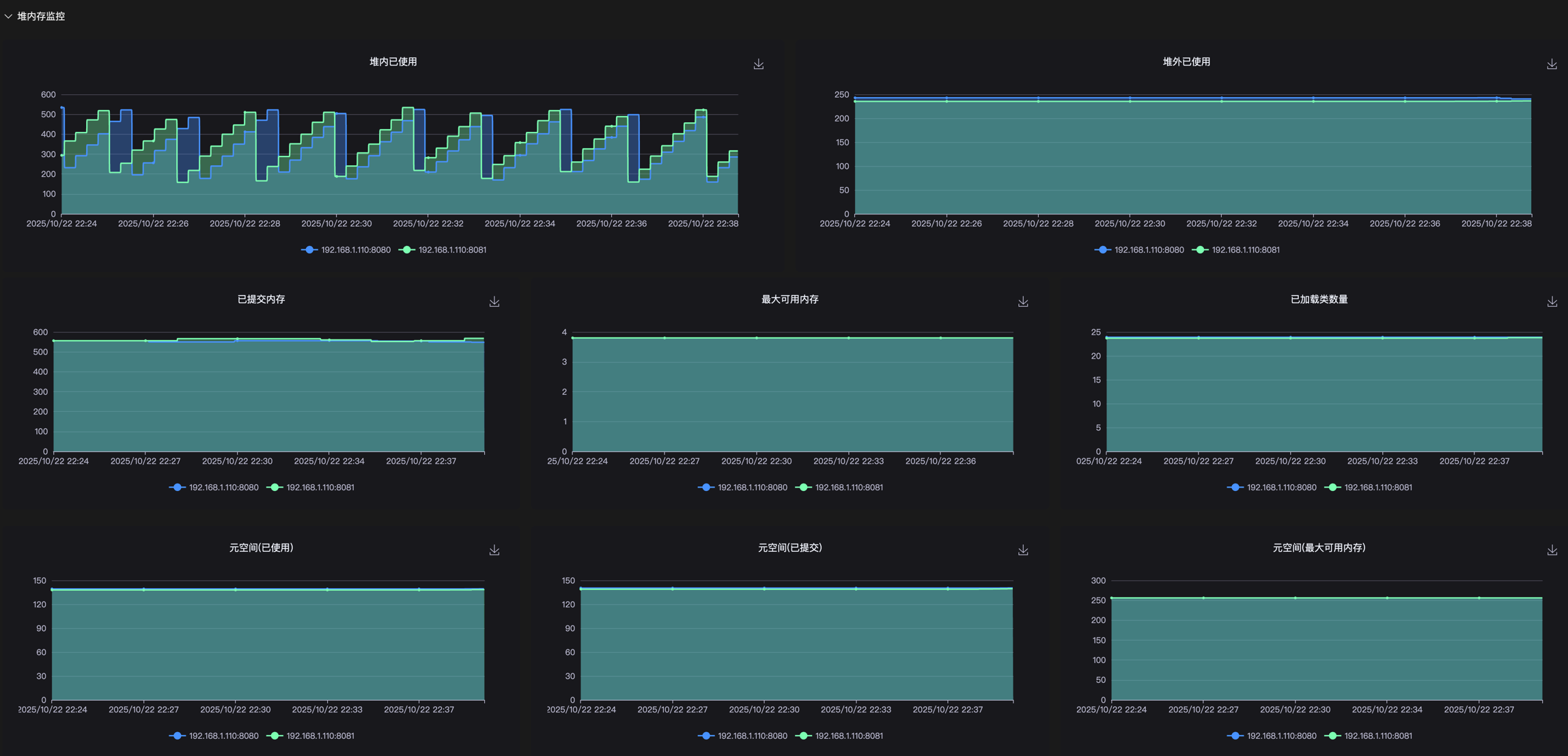Download the 已加载类数量 chart image
Image resolution: width=1568 pixels, height=756 pixels.
click(1552, 302)
